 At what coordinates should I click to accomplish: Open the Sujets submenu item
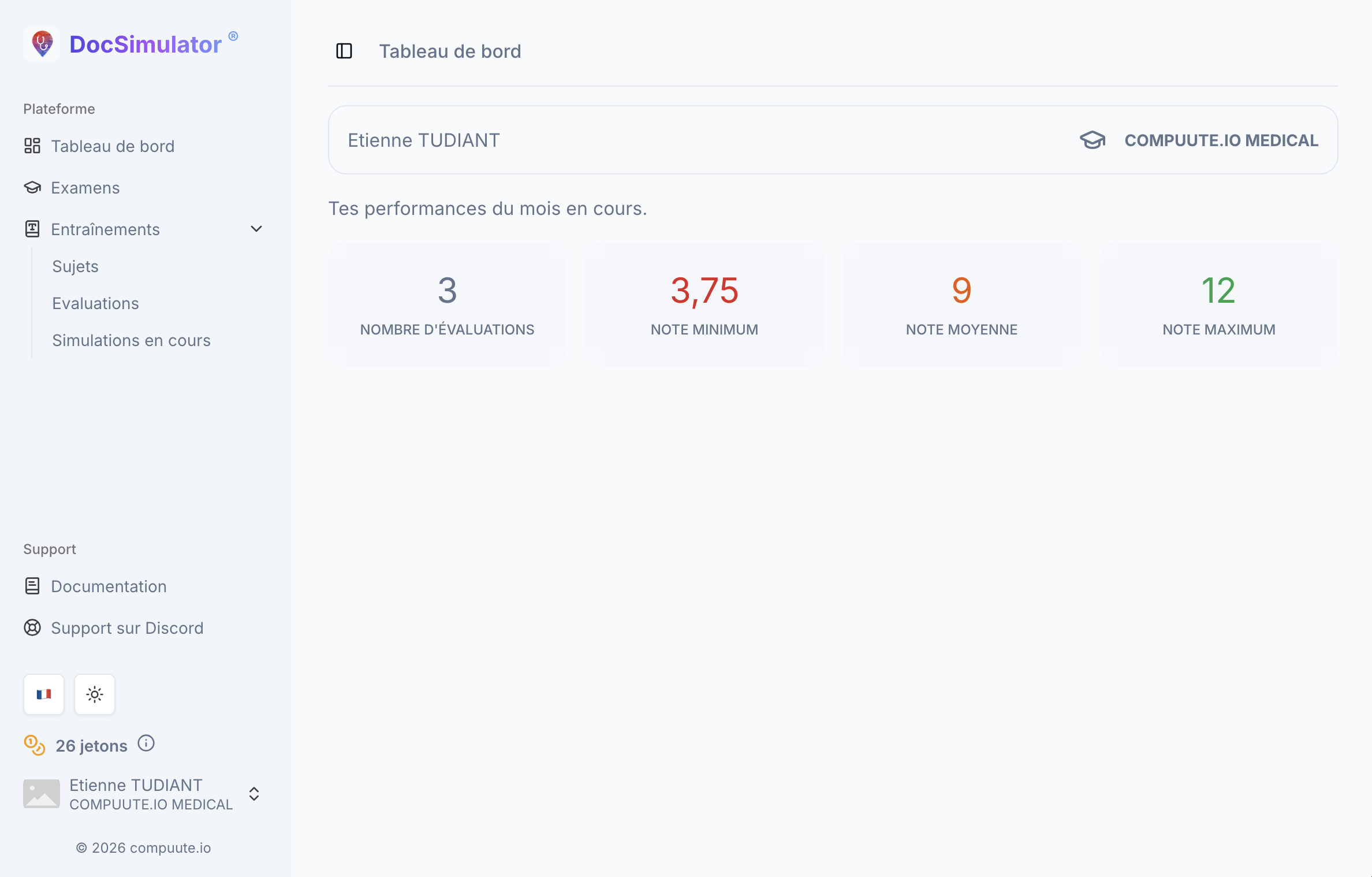(x=75, y=266)
